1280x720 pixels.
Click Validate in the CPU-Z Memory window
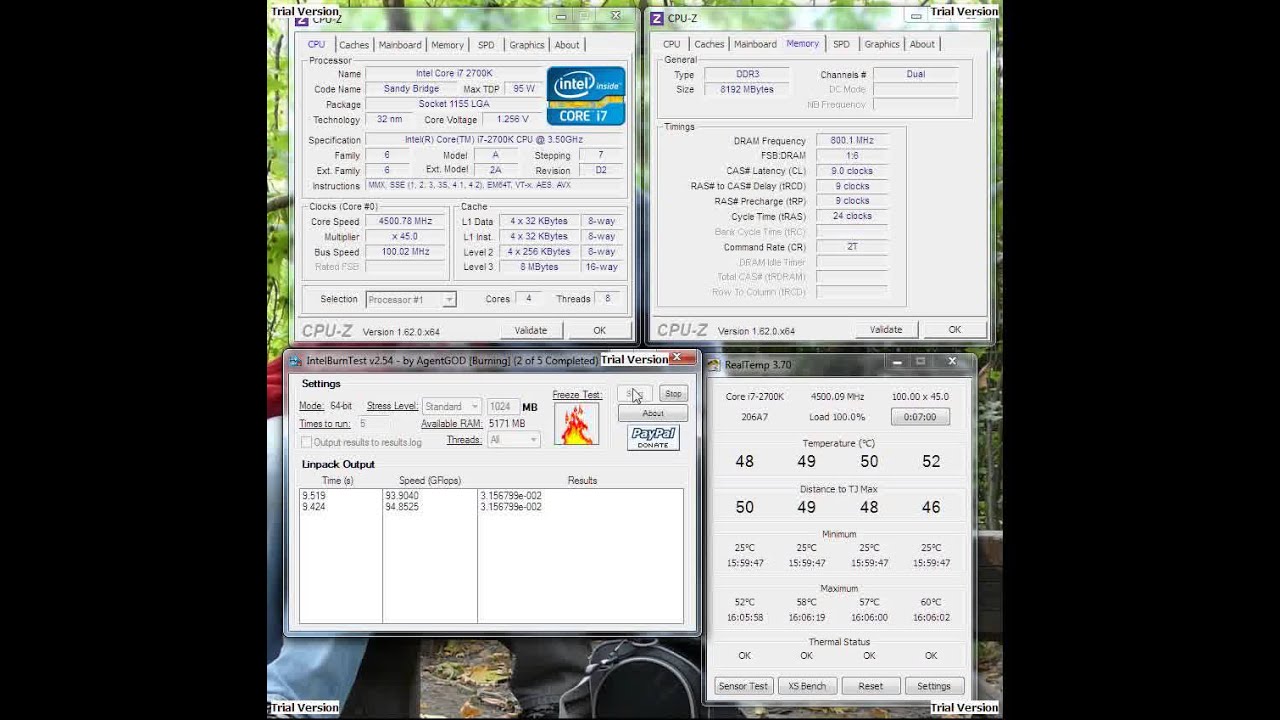coord(886,329)
